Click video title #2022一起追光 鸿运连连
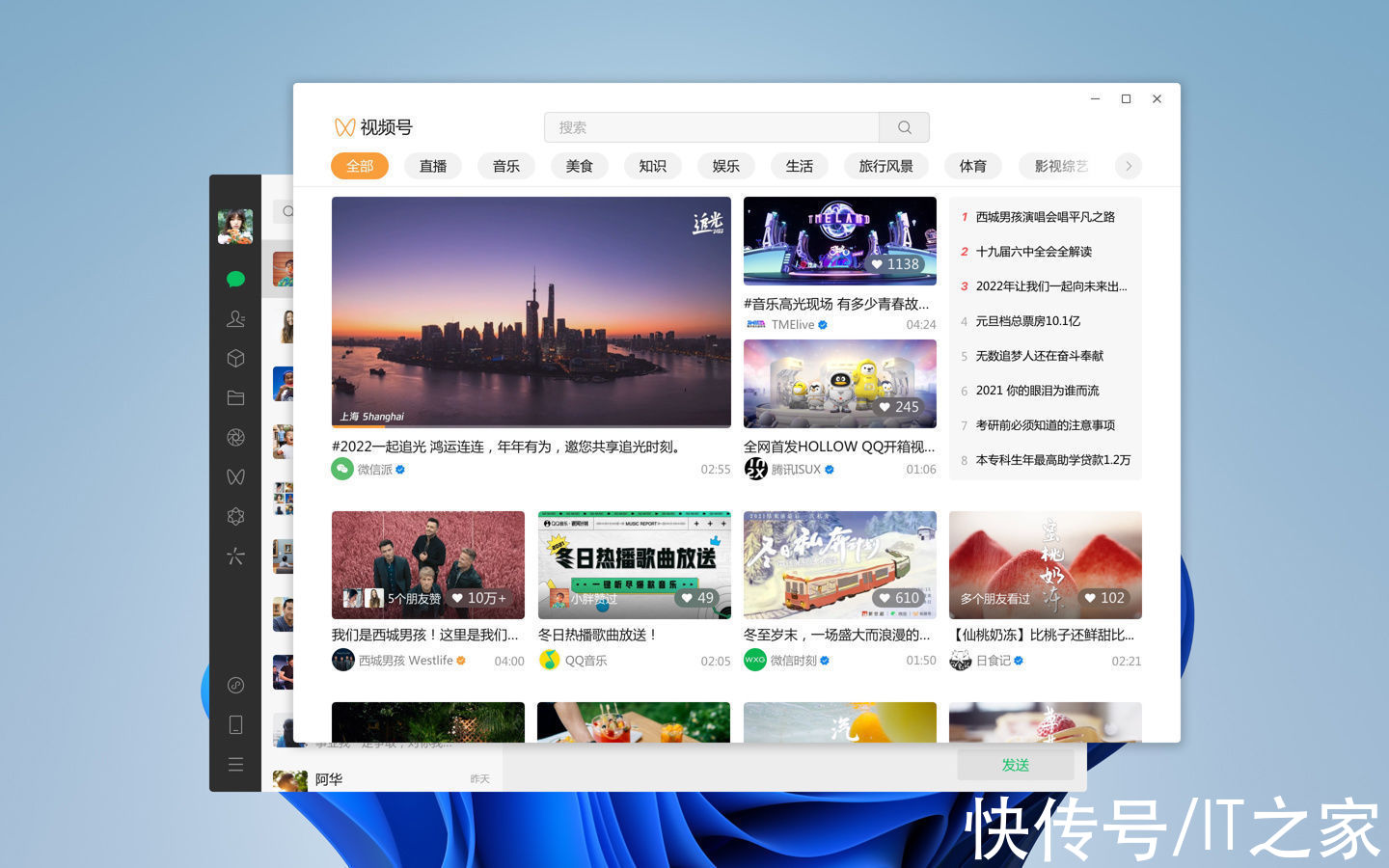 click(x=508, y=447)
